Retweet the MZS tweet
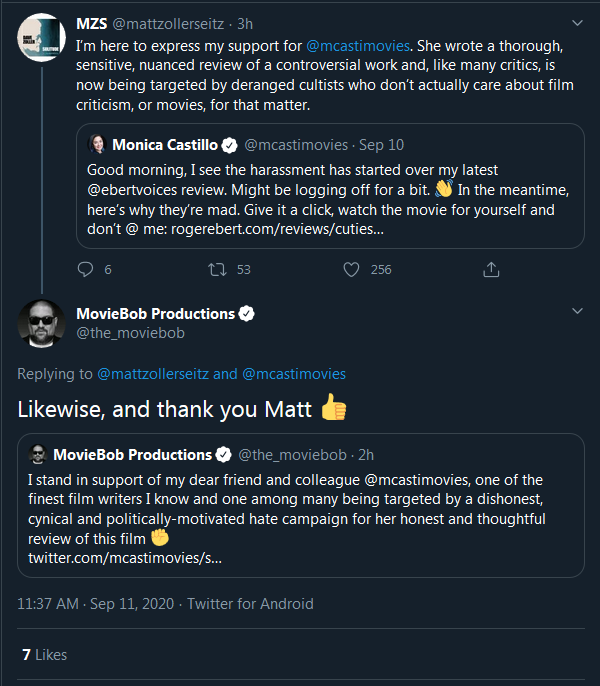 pyautogui.click(x=217, y=269)
